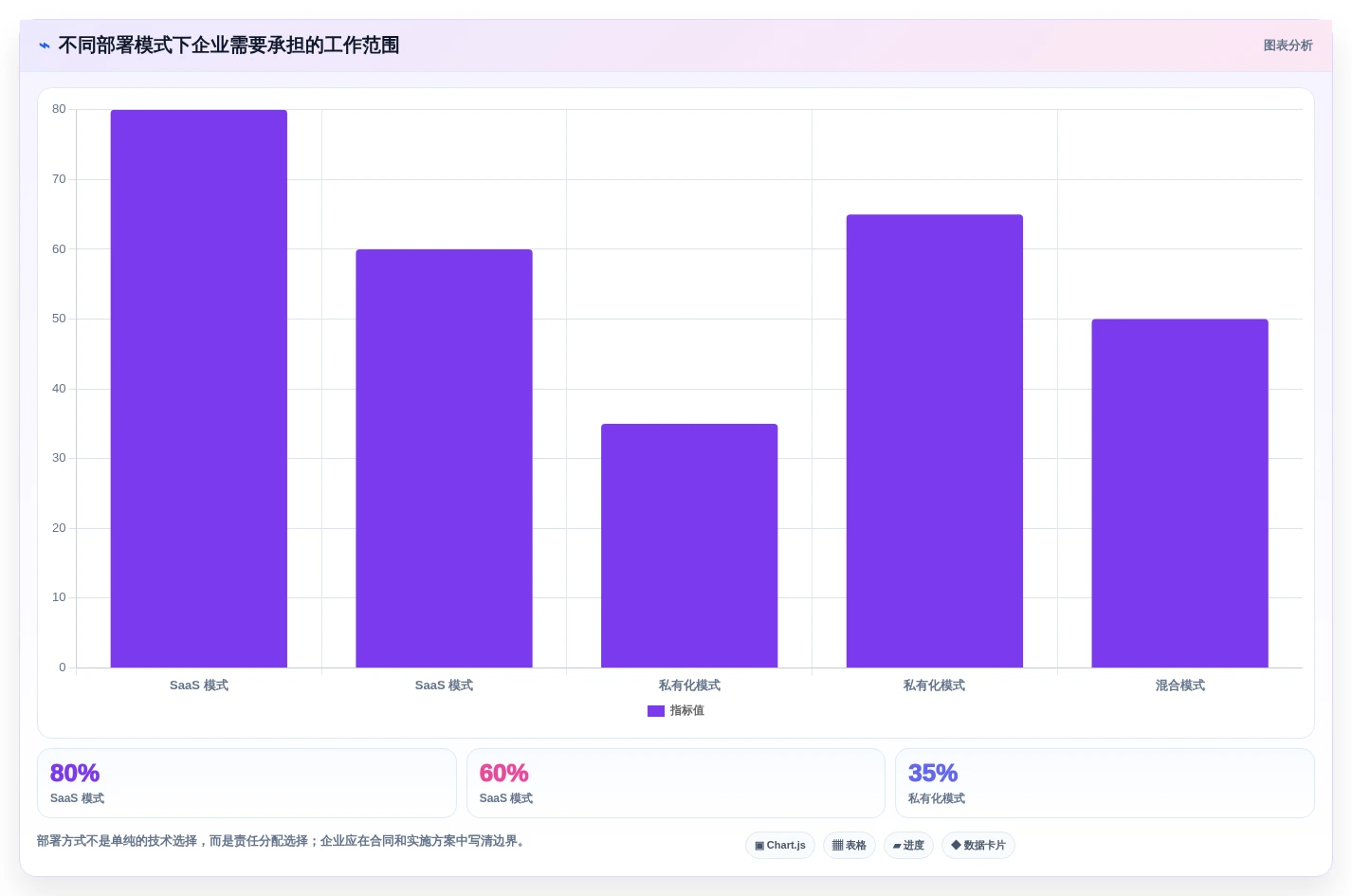Viewport: 1352px width, 896px height.
Task: Click the 图表分析 label in the header
Action: click(1288, 46)
